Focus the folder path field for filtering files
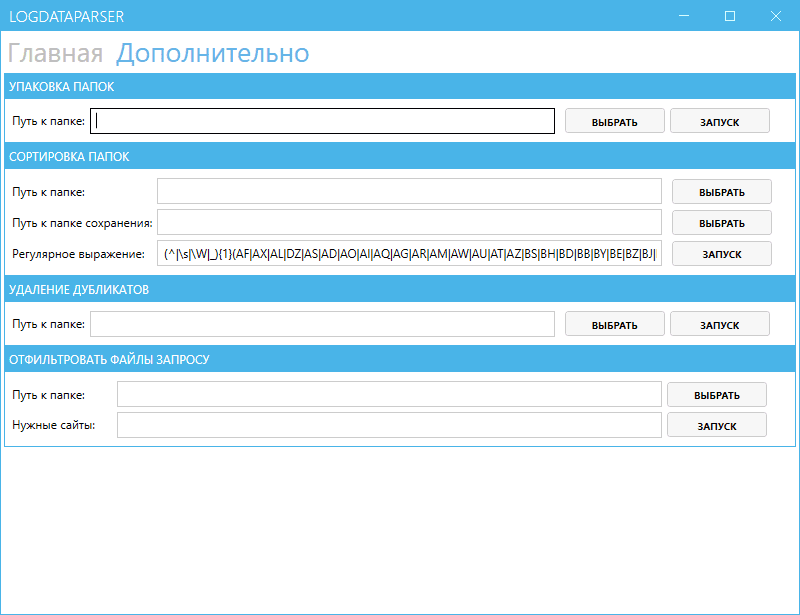The image size is (800, 615). 390,394
